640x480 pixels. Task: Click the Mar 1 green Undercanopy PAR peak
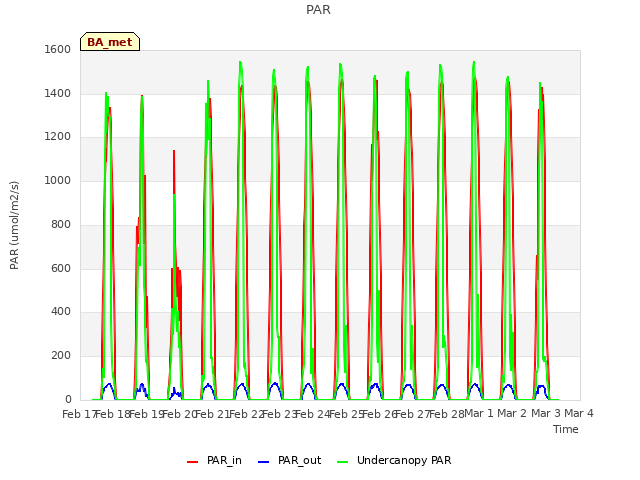(x=474, y=62)
